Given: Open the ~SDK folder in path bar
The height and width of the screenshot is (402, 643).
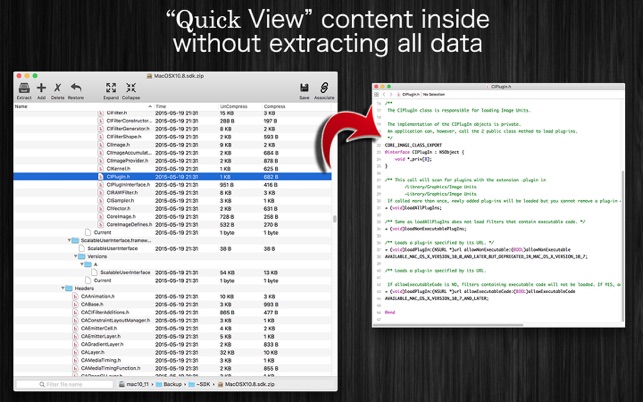Looking at the screenshot, I should pos(199,384).
